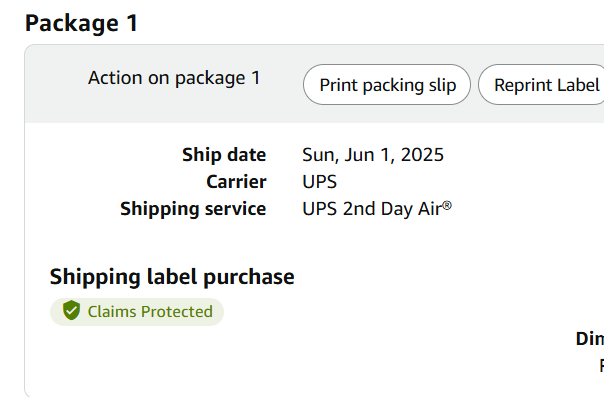The width and height of the screenshot is (604, 397).
Task: Click the word Protected in claims badge
Action: click(176, 312)
